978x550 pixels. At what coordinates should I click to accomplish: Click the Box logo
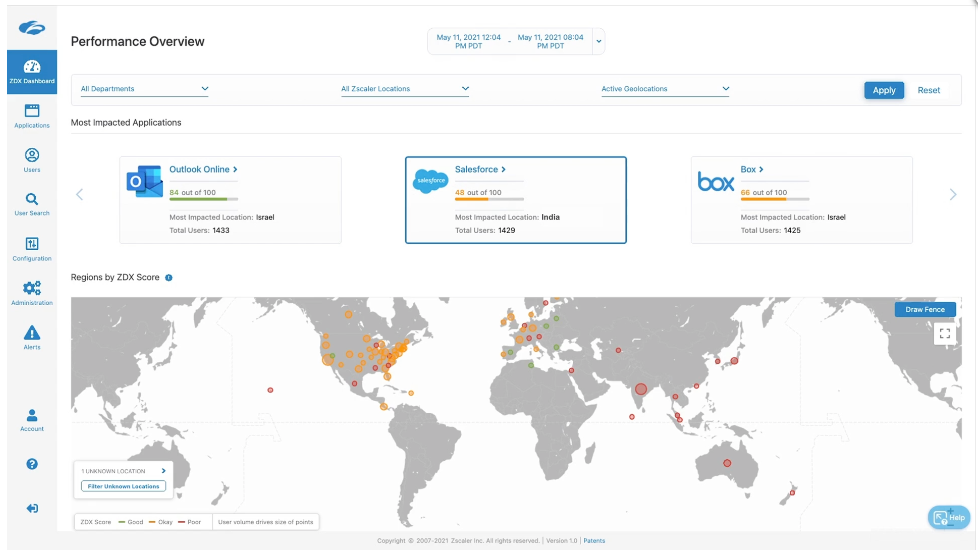tap(715, 181)
